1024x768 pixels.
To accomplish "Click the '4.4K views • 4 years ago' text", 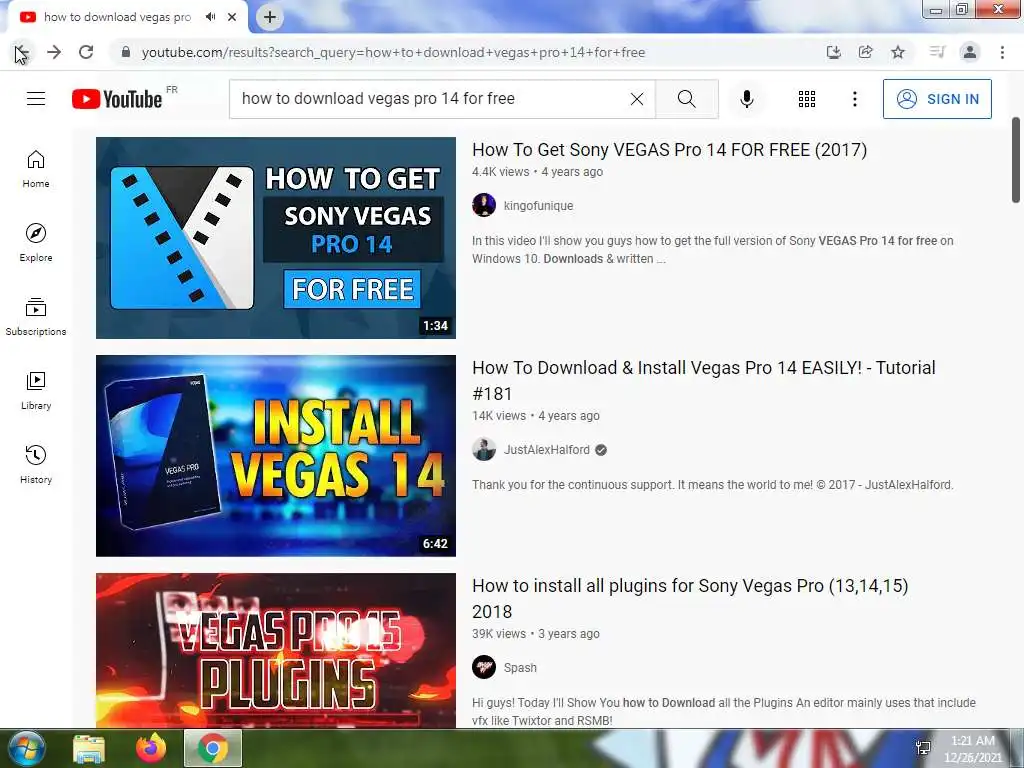I will (537, 172).
